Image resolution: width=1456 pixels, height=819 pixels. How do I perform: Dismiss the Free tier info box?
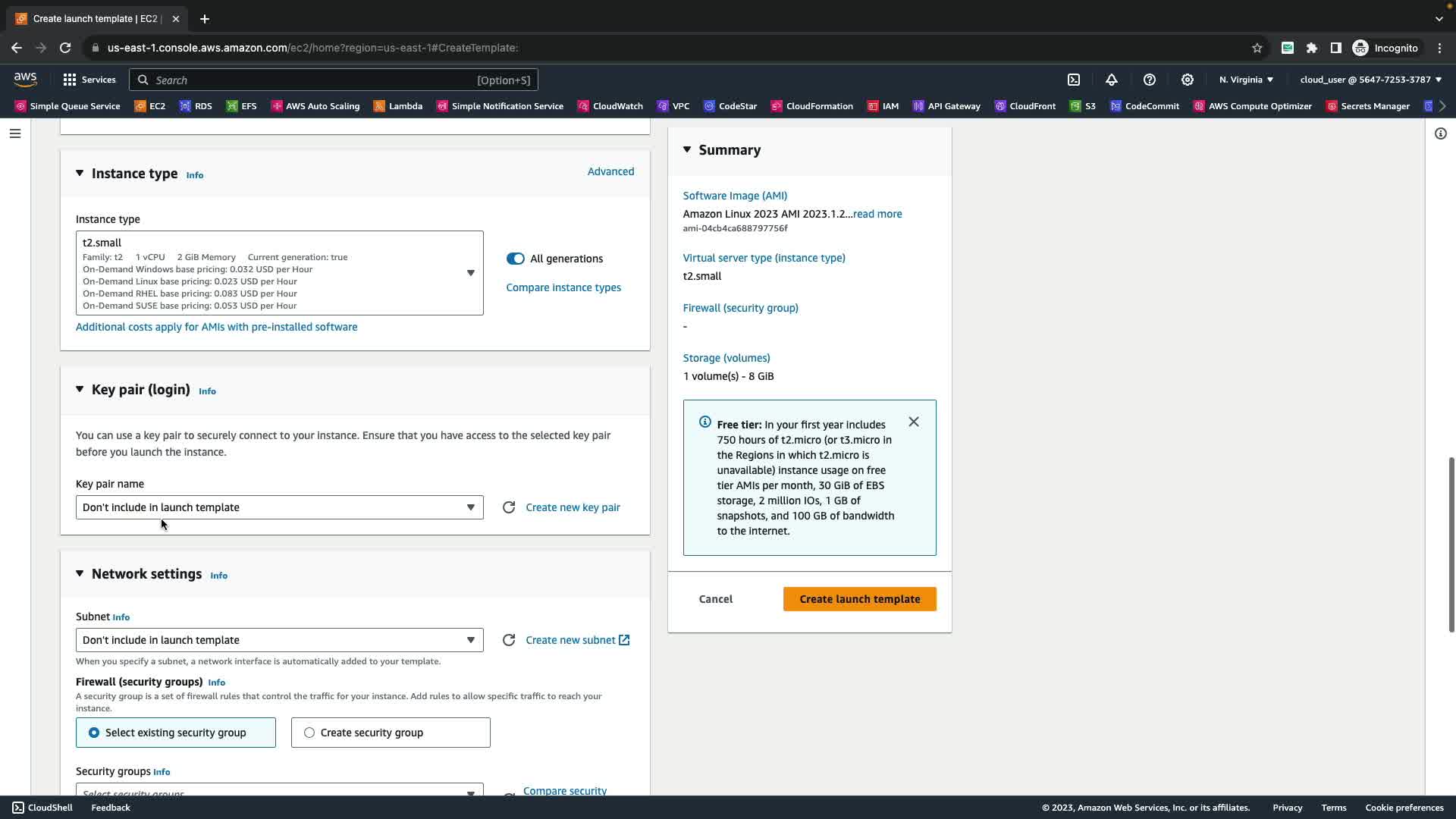pyautogui.click(x=914, y=422)
